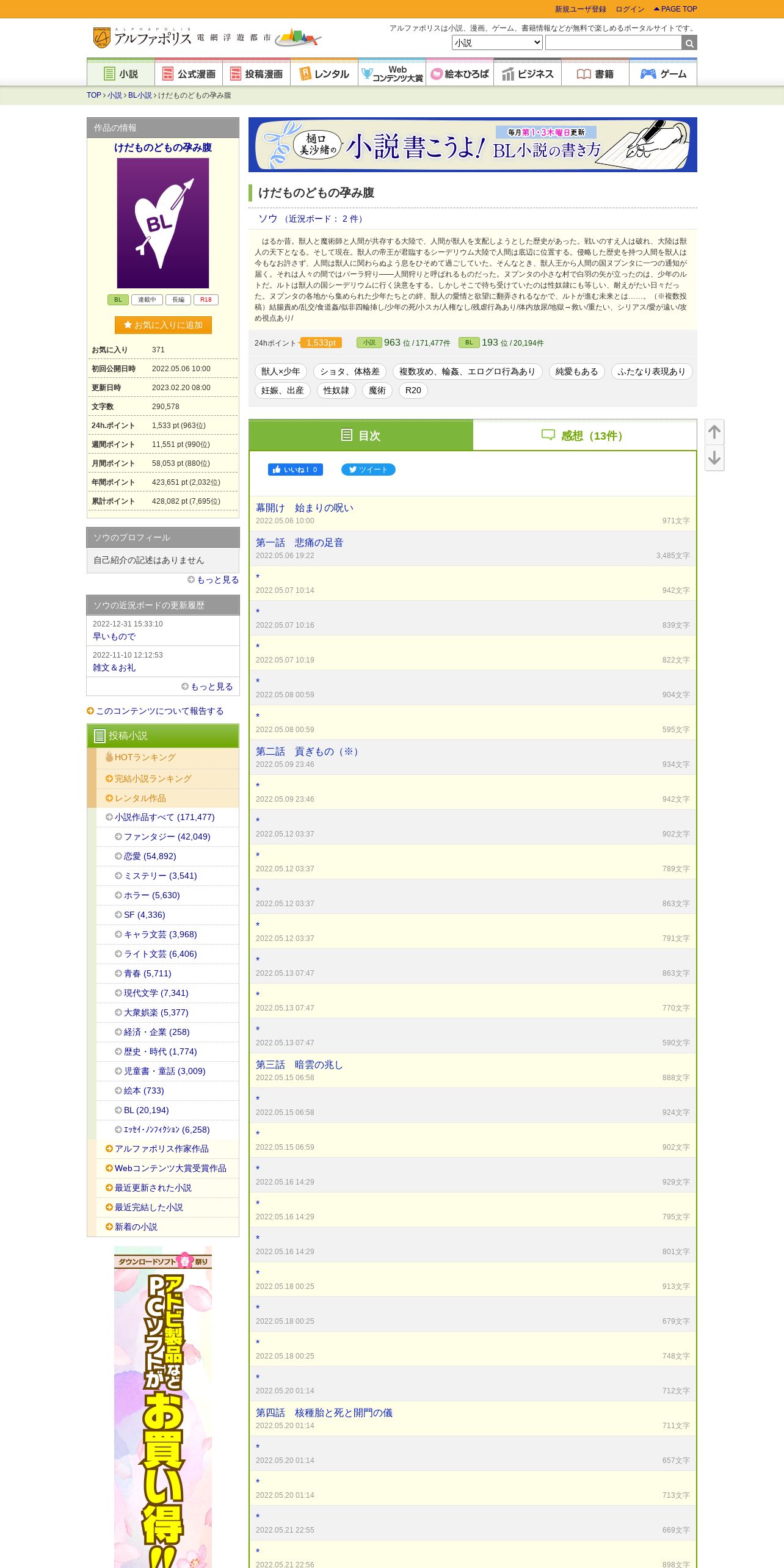Click the ログイン link
Screen dimensions: 784x1568
tap(630, 9)
